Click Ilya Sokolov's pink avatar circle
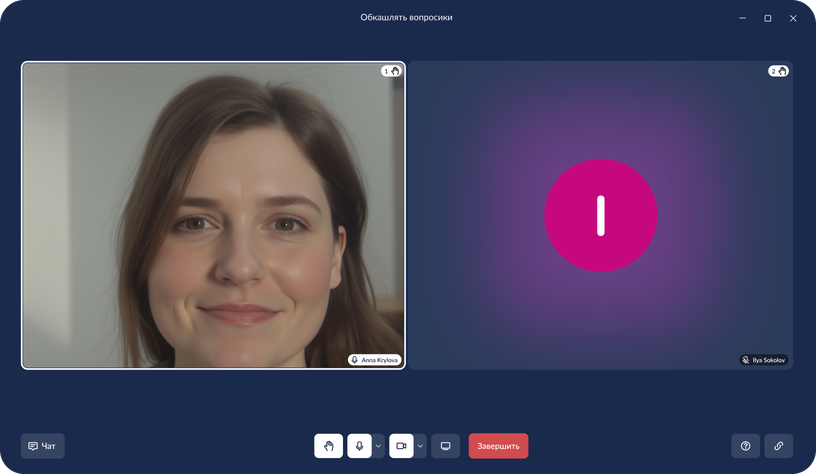The width and height of the screenshot is (816, 474). tap(600, 215)
